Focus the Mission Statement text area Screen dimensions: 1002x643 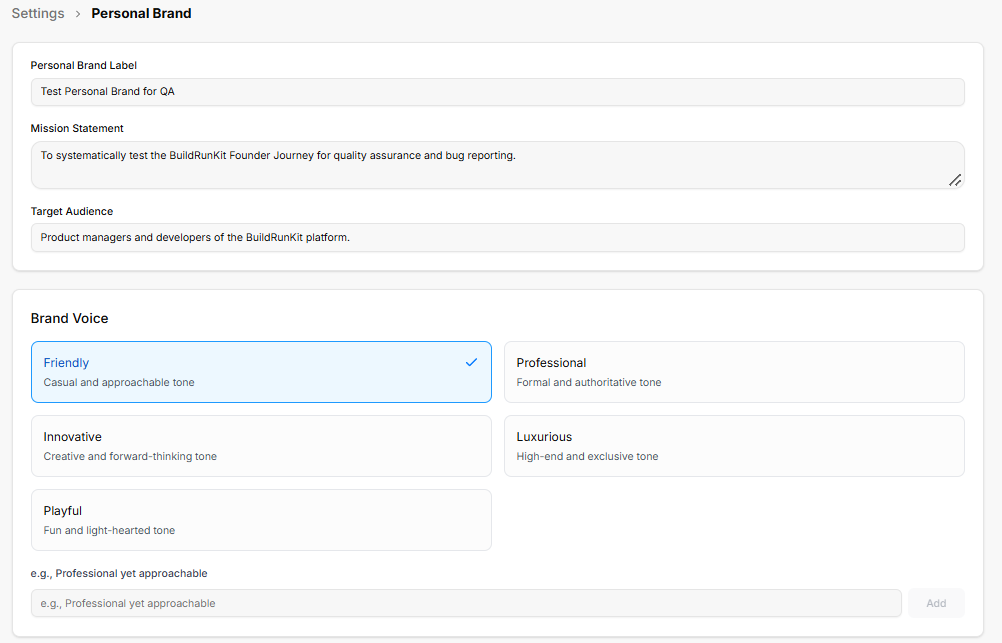coord(497,165)
